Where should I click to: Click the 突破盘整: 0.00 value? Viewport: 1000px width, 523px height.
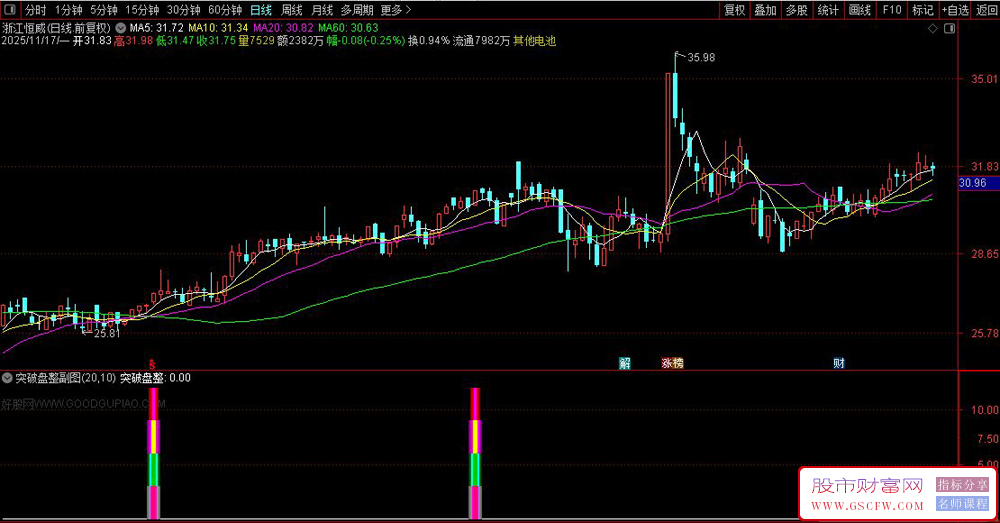156,378
